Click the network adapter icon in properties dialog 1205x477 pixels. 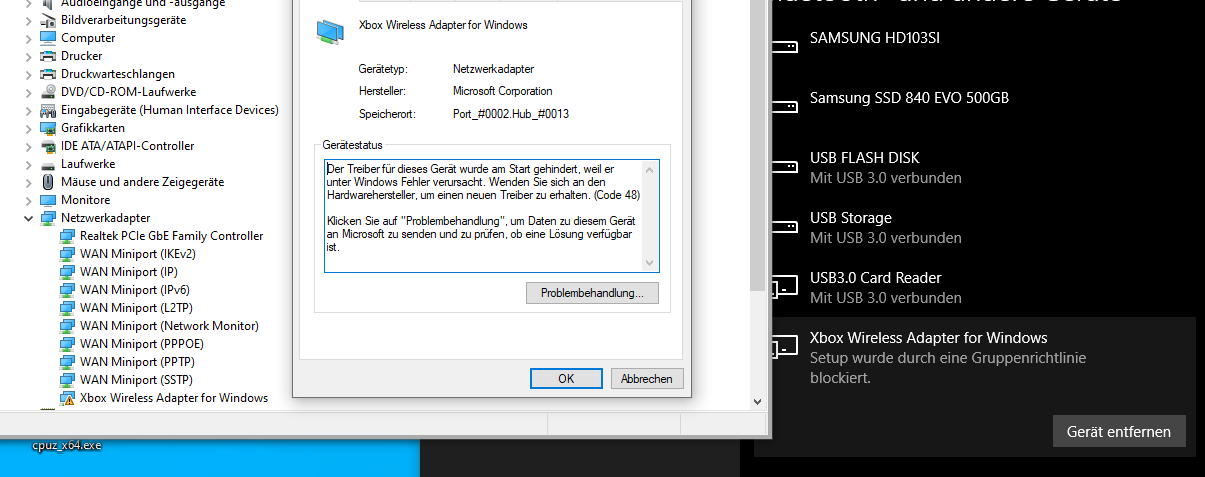click(x=330, y=32)
